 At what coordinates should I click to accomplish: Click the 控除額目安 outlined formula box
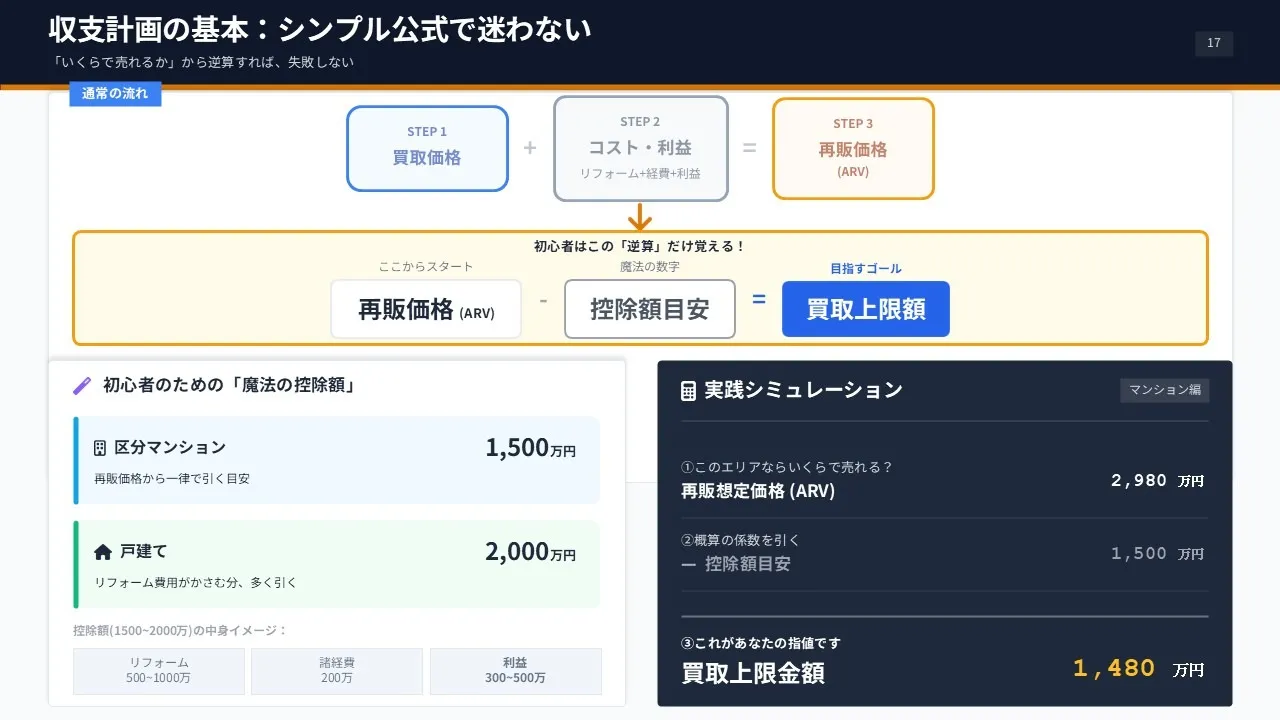coord(649,309)
